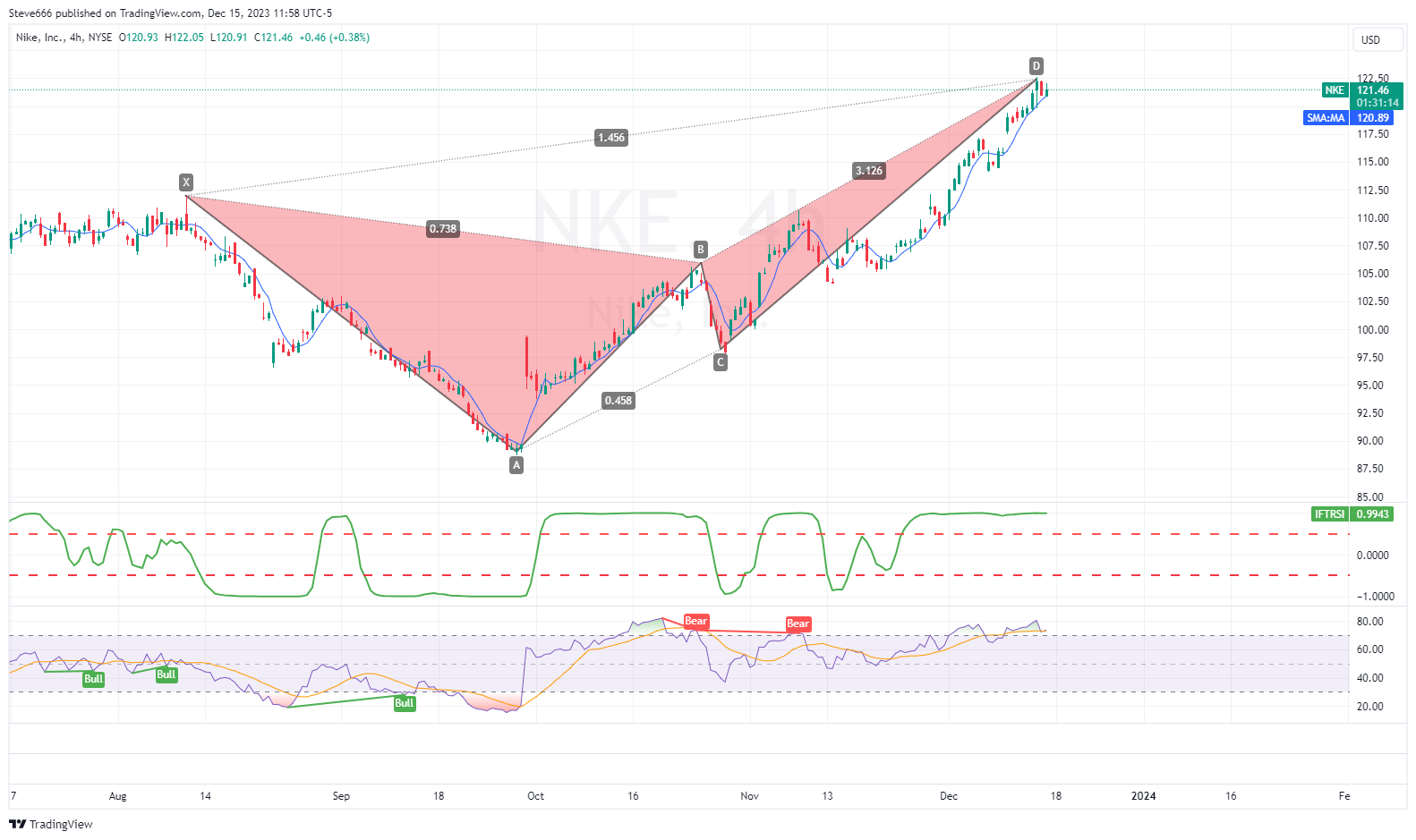Click the TradingView logo at bottom left

click(x=51, y=824)
